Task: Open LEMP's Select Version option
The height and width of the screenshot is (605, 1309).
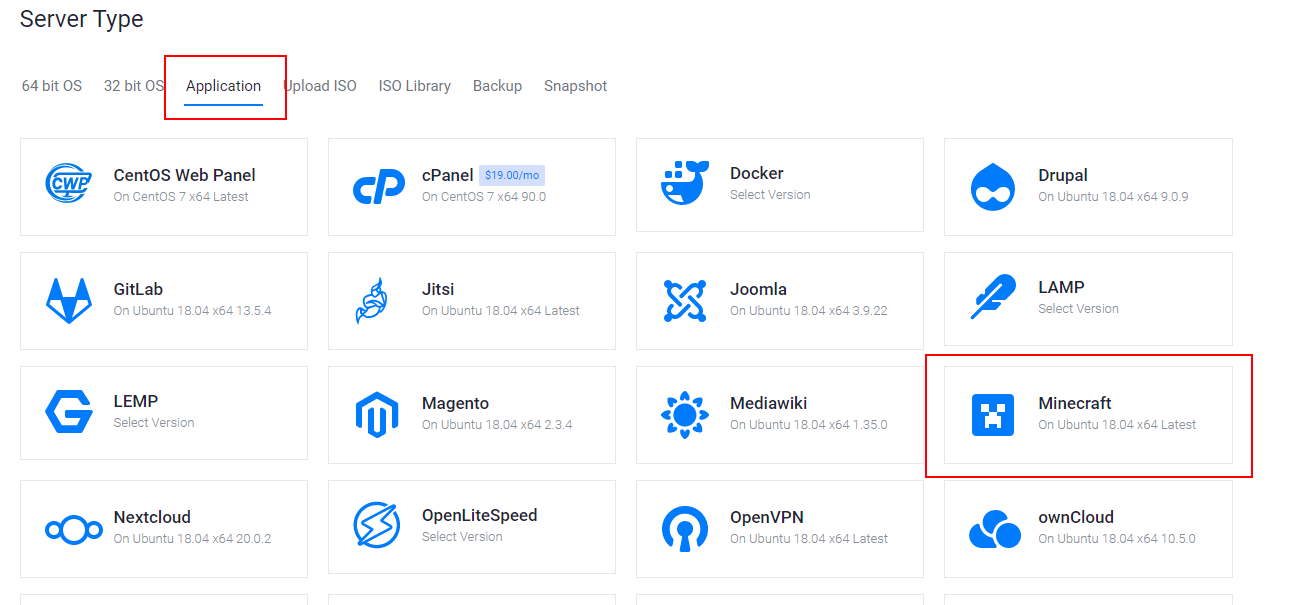Action: pyautogui.click(x=154, y=423)
